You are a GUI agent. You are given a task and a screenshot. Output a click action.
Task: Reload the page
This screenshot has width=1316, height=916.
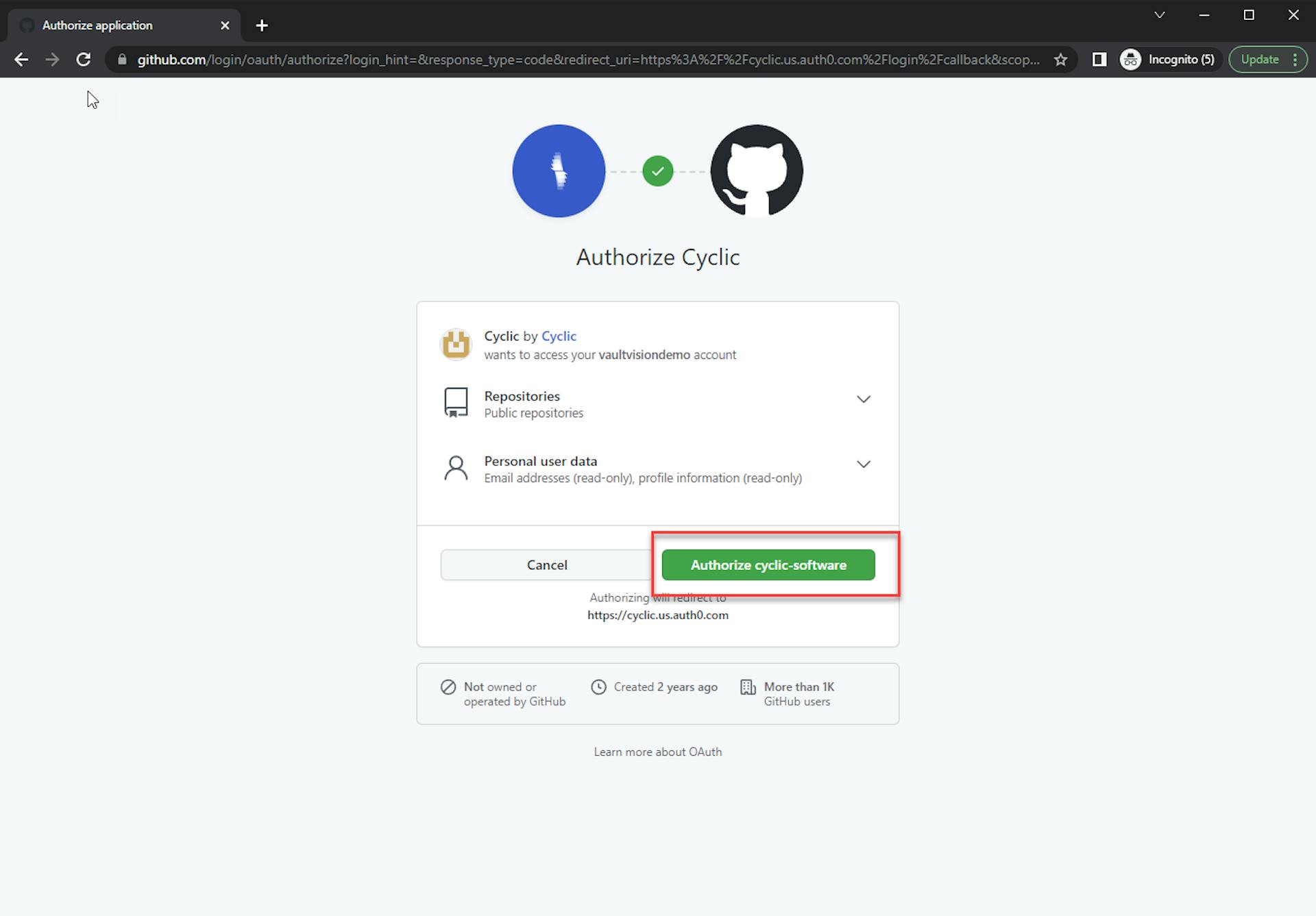(x=84, y=60)
